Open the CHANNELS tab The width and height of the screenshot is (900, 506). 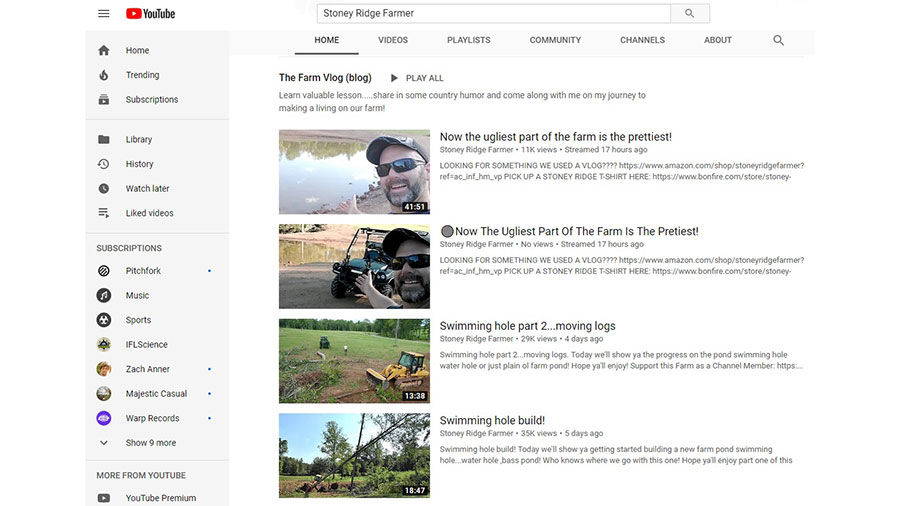pyautogui.click(x=642, y=40)
